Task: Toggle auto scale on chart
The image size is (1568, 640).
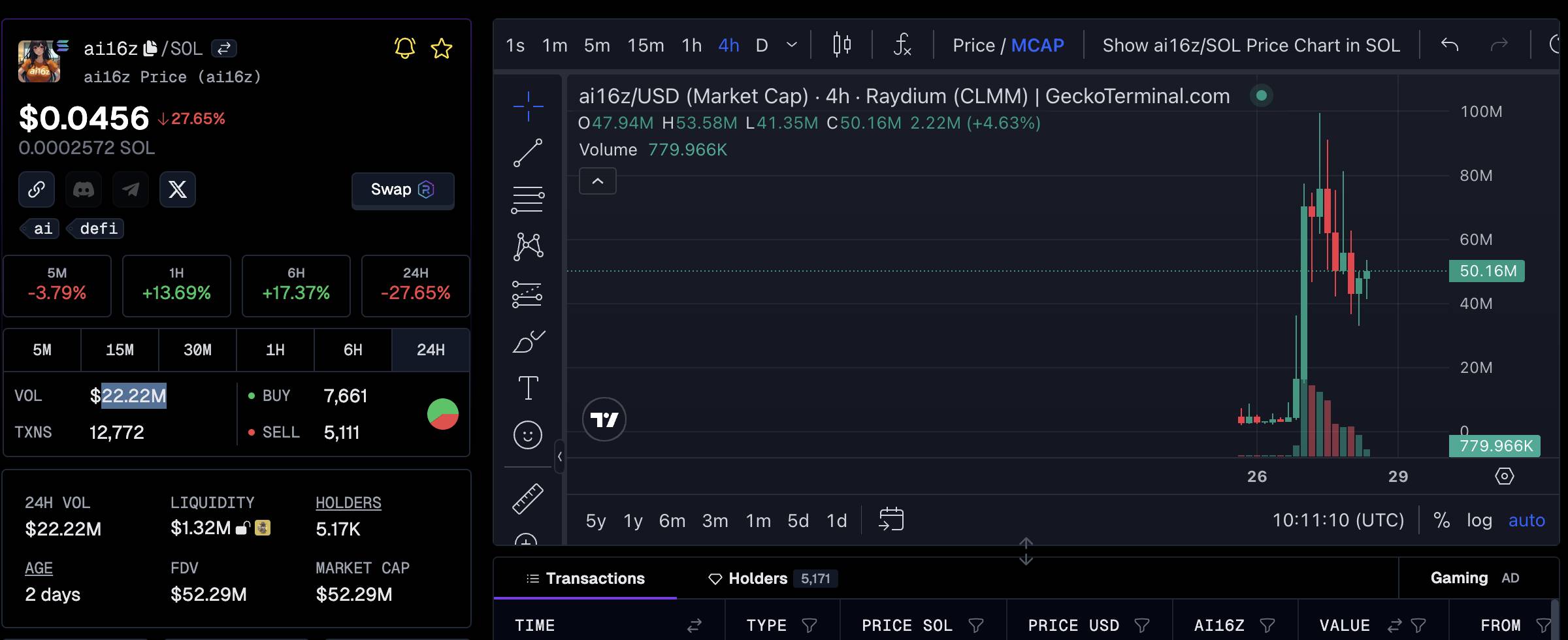Action: click(1526, 520)
